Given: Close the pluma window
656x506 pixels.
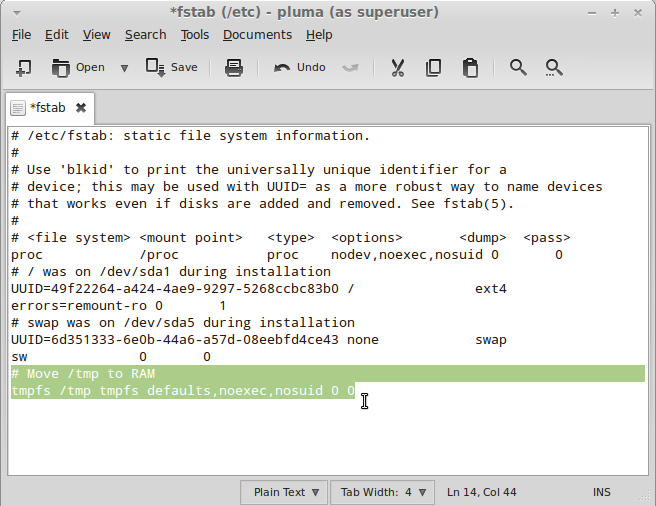Looking at the screenshot, I should tap(638, 13).
